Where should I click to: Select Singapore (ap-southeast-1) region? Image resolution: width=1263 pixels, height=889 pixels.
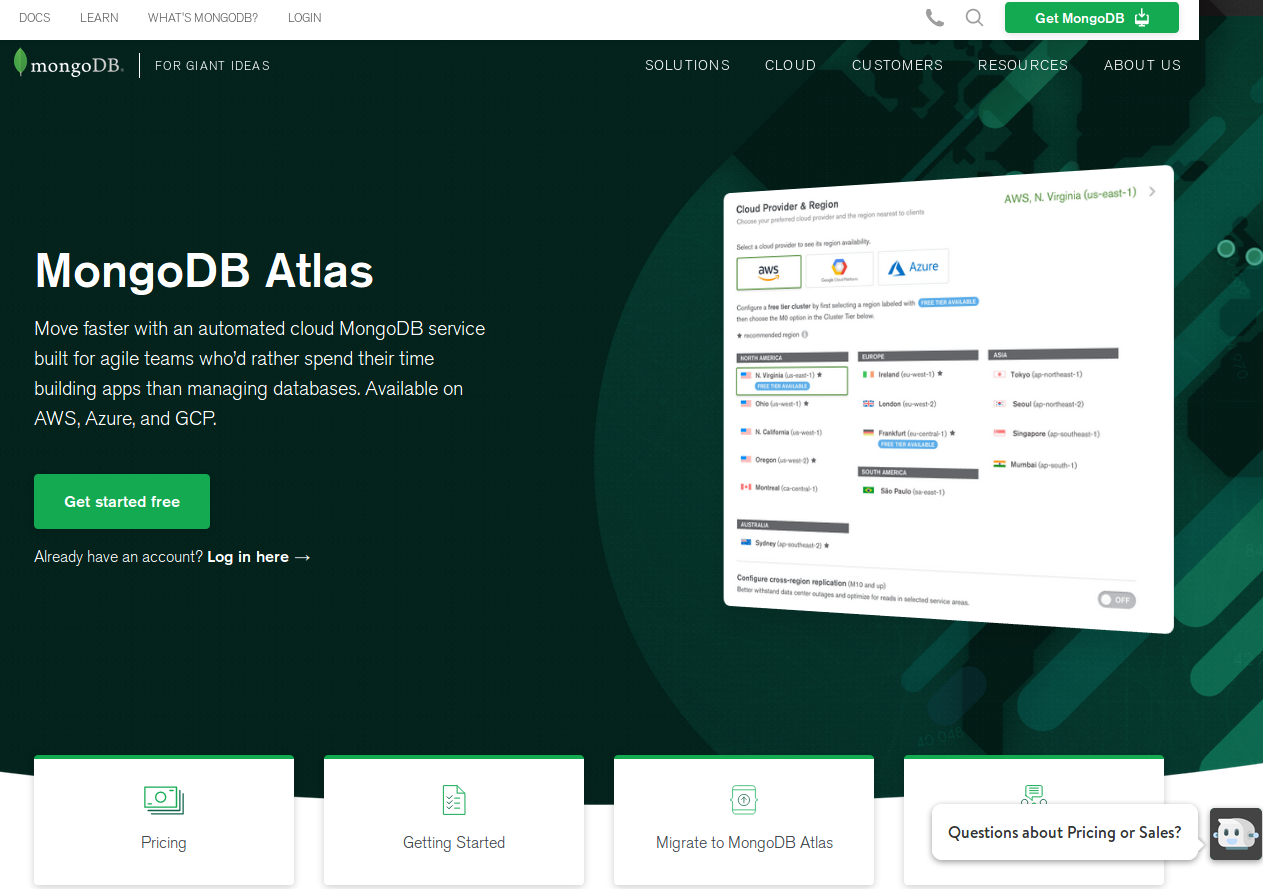(1046, 434)
